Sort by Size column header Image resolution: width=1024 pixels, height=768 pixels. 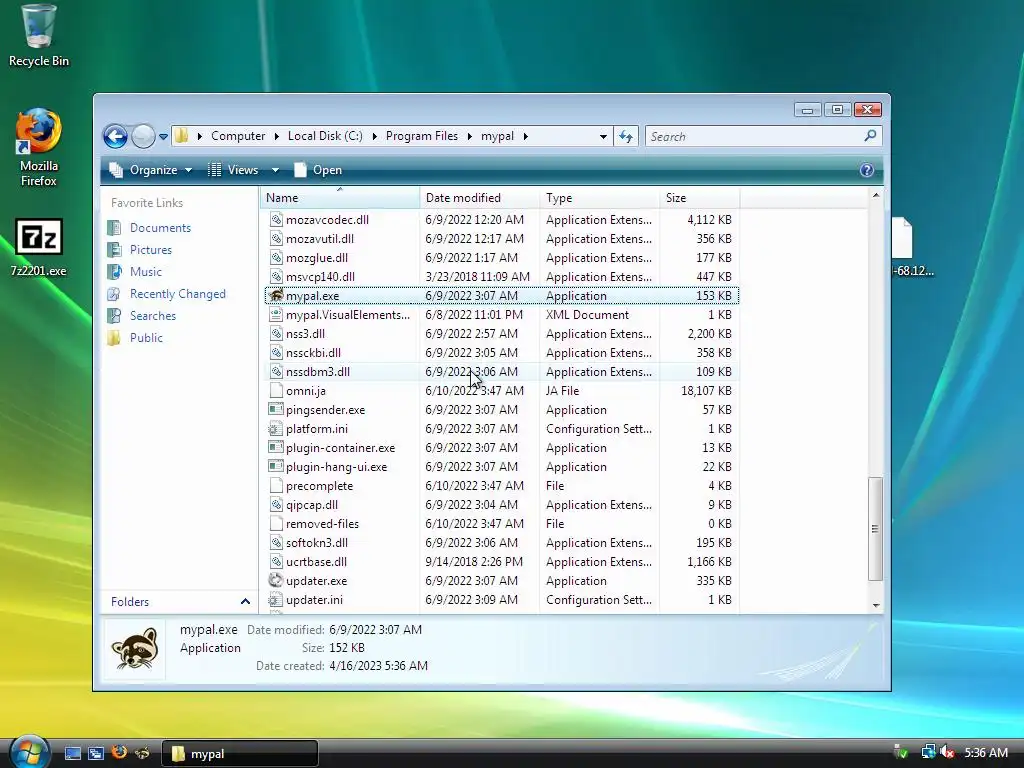pos(699,198)
